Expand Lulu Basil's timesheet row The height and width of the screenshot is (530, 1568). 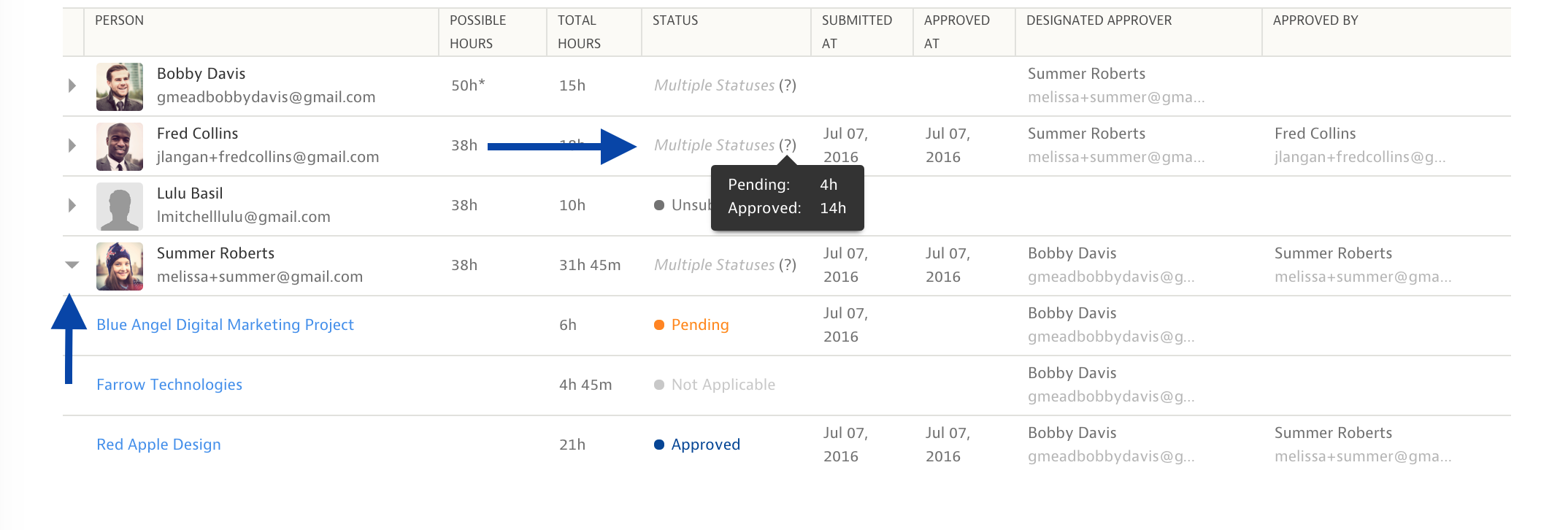(72, 206)
